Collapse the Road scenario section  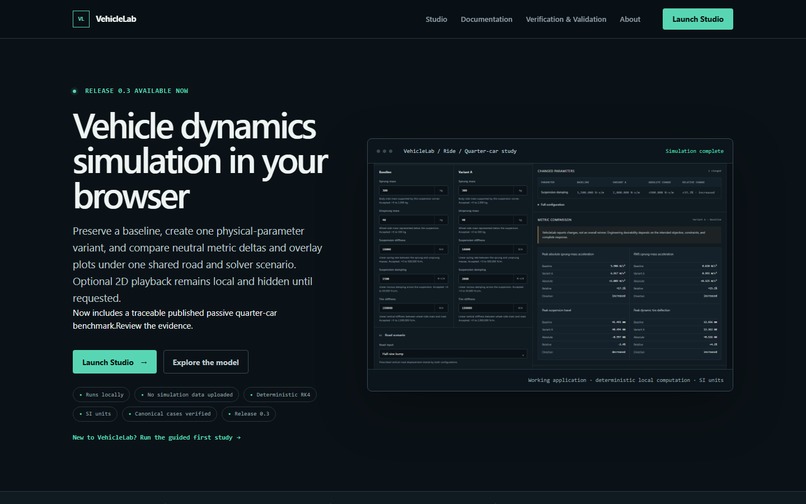pyautogui.click(x=392, y=335)
